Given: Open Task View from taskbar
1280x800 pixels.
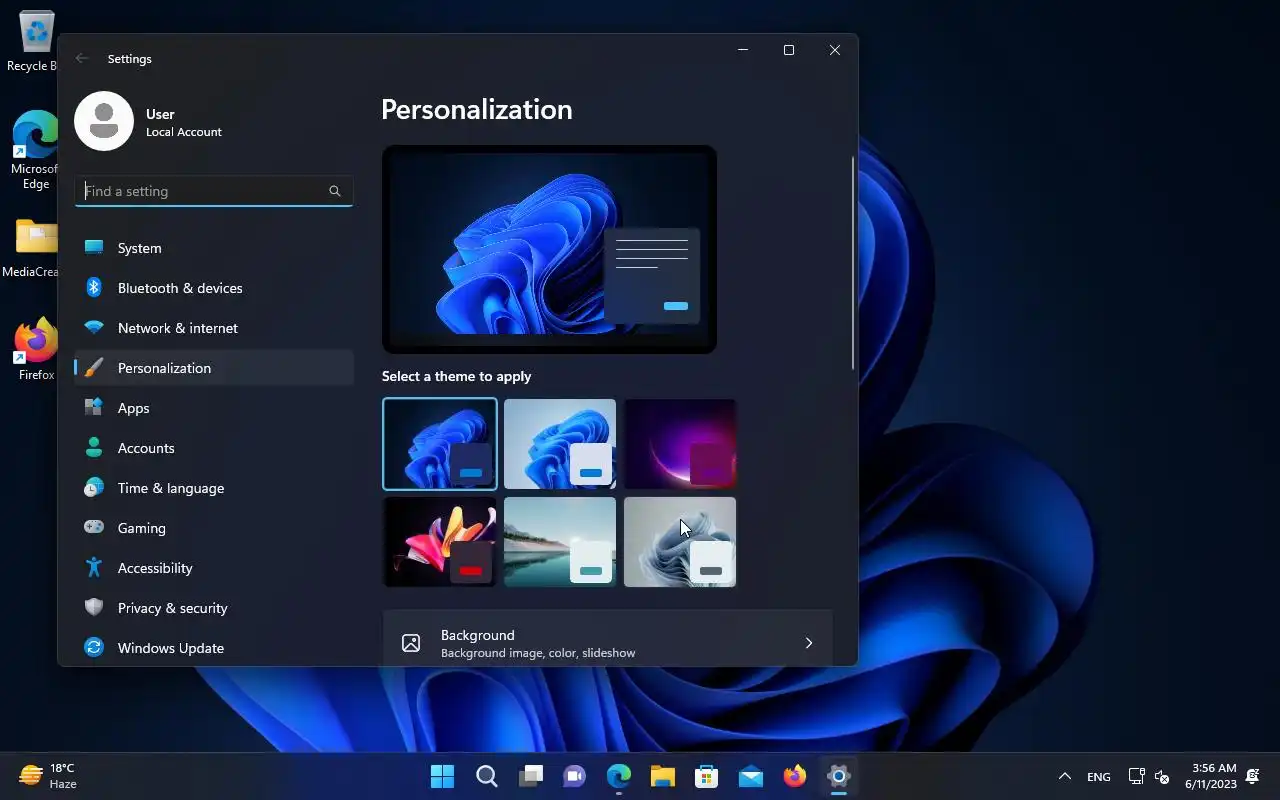Looking at the screenshot, I should pos(531,776).
